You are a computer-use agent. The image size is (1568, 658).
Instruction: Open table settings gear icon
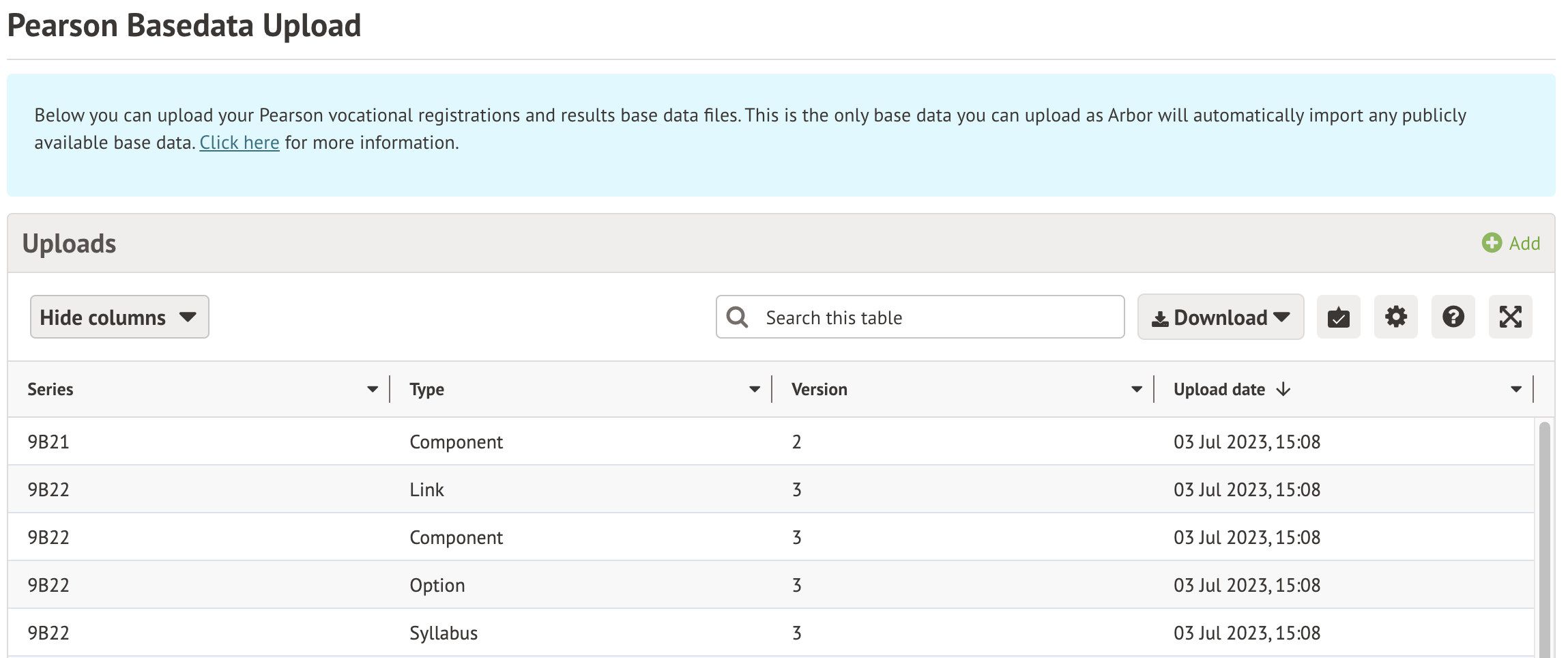[x=1395, y=317]
